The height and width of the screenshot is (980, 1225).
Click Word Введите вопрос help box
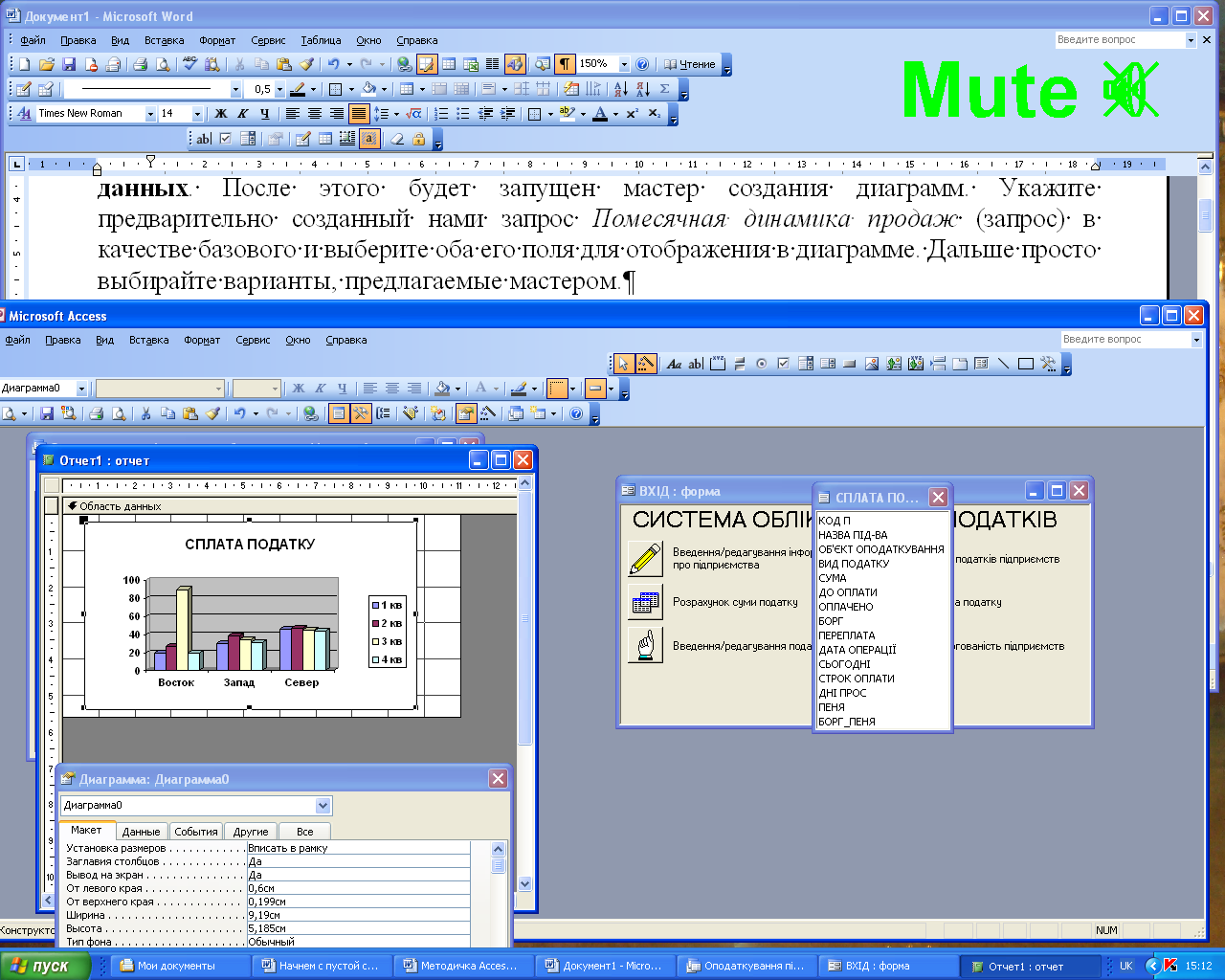pyautogui.click(x=1120, y=39)
